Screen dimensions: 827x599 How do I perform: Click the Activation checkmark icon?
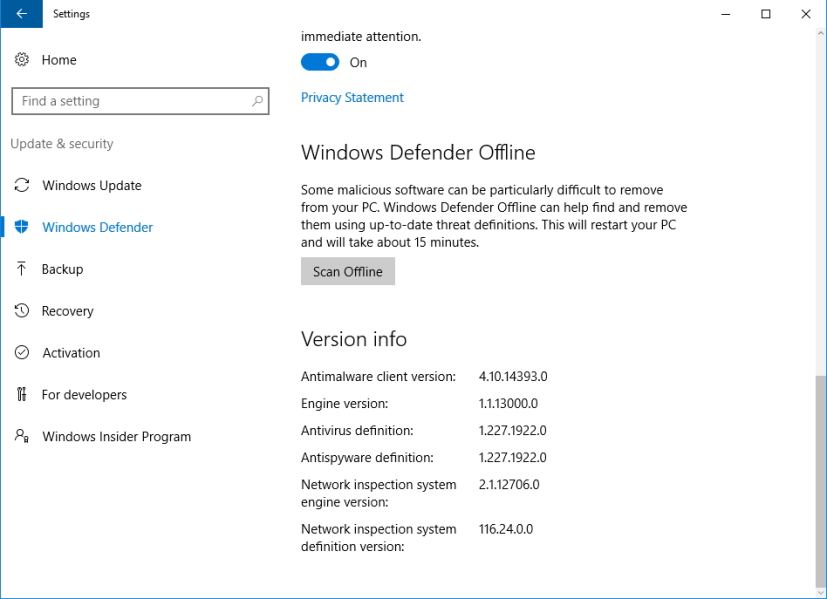pyautogui.click(x=22, y=352)
